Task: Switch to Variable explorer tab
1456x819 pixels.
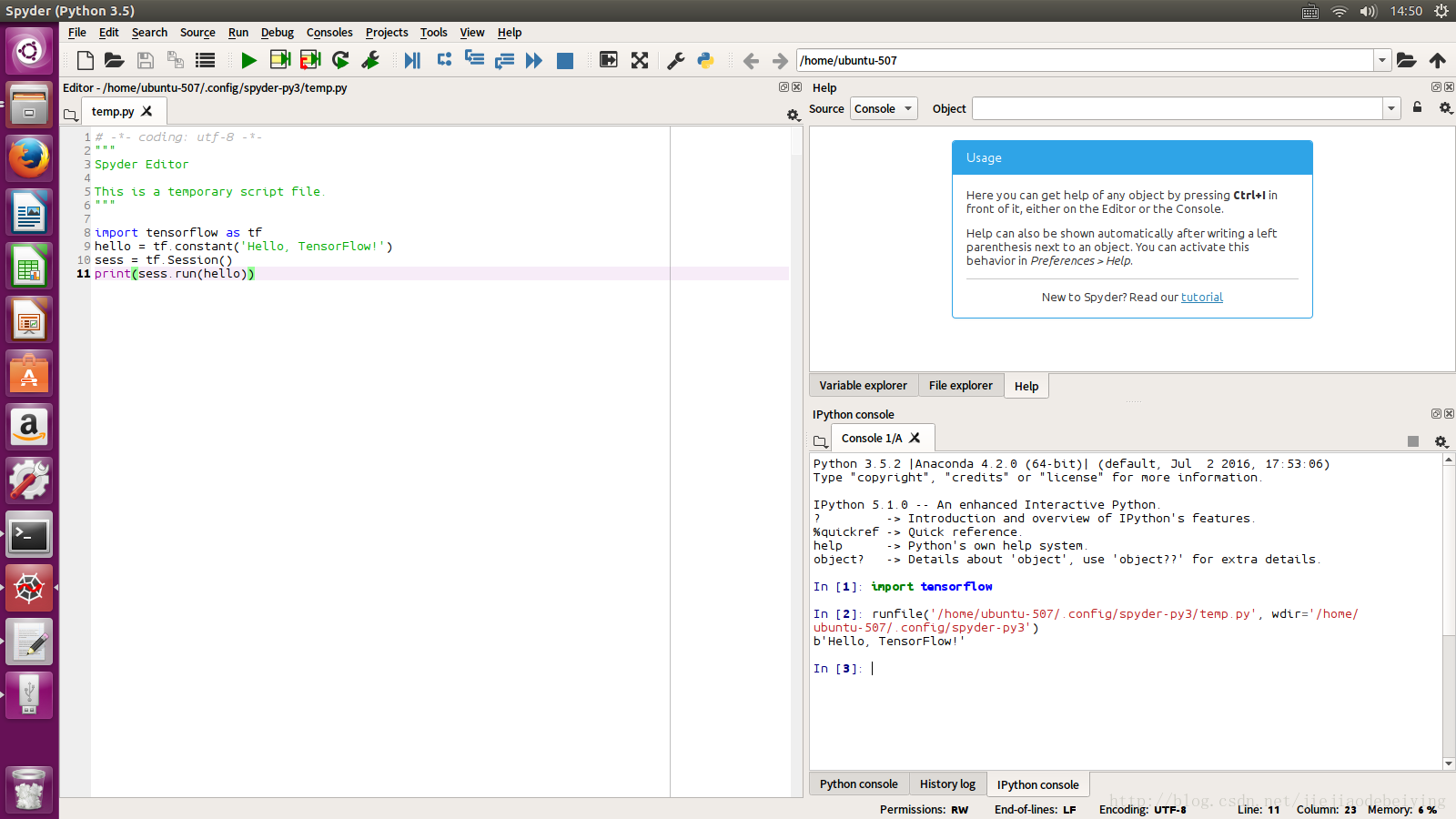Action: tap(863, 385)
